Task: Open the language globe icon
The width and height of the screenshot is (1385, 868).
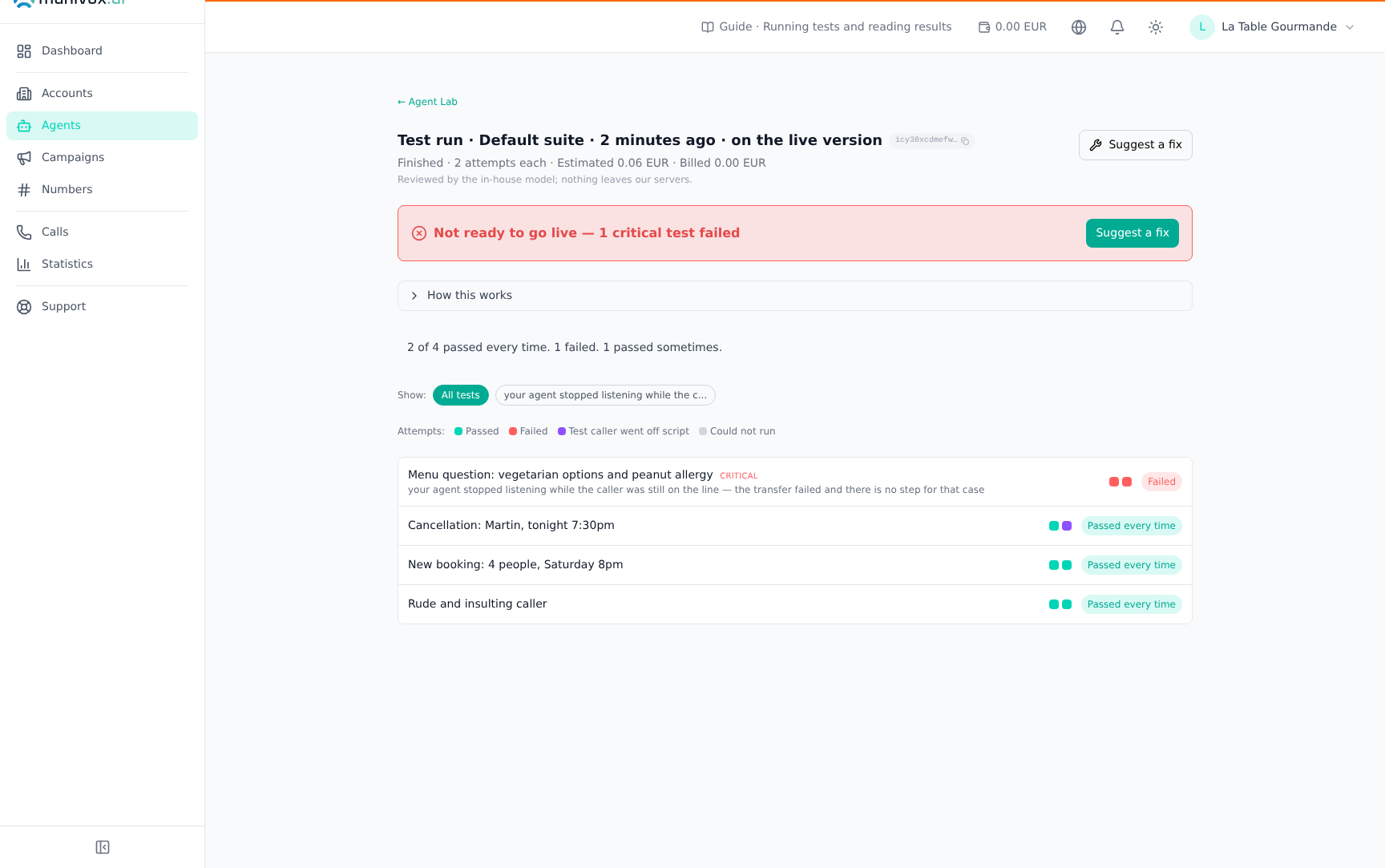Action: 1079,27
